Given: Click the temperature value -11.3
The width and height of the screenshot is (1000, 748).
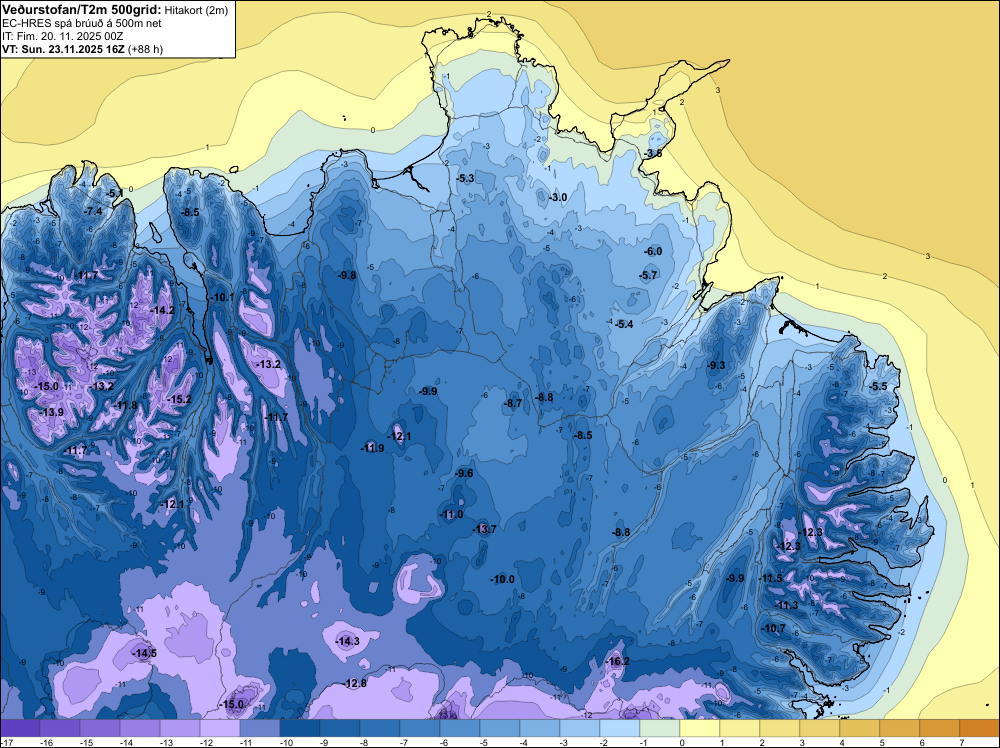Looking at the screenshot, I should pyautogui.click(x=786, y=605).
